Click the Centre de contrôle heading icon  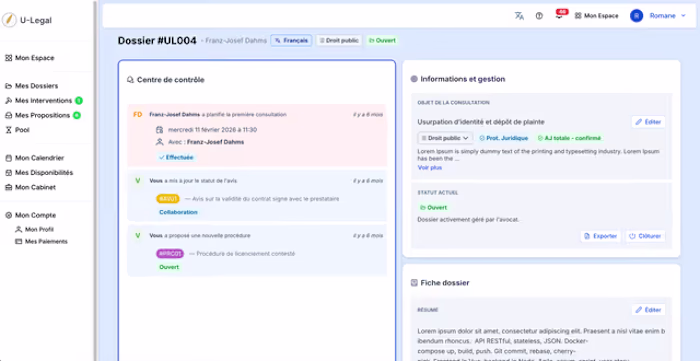coord(130,80)
